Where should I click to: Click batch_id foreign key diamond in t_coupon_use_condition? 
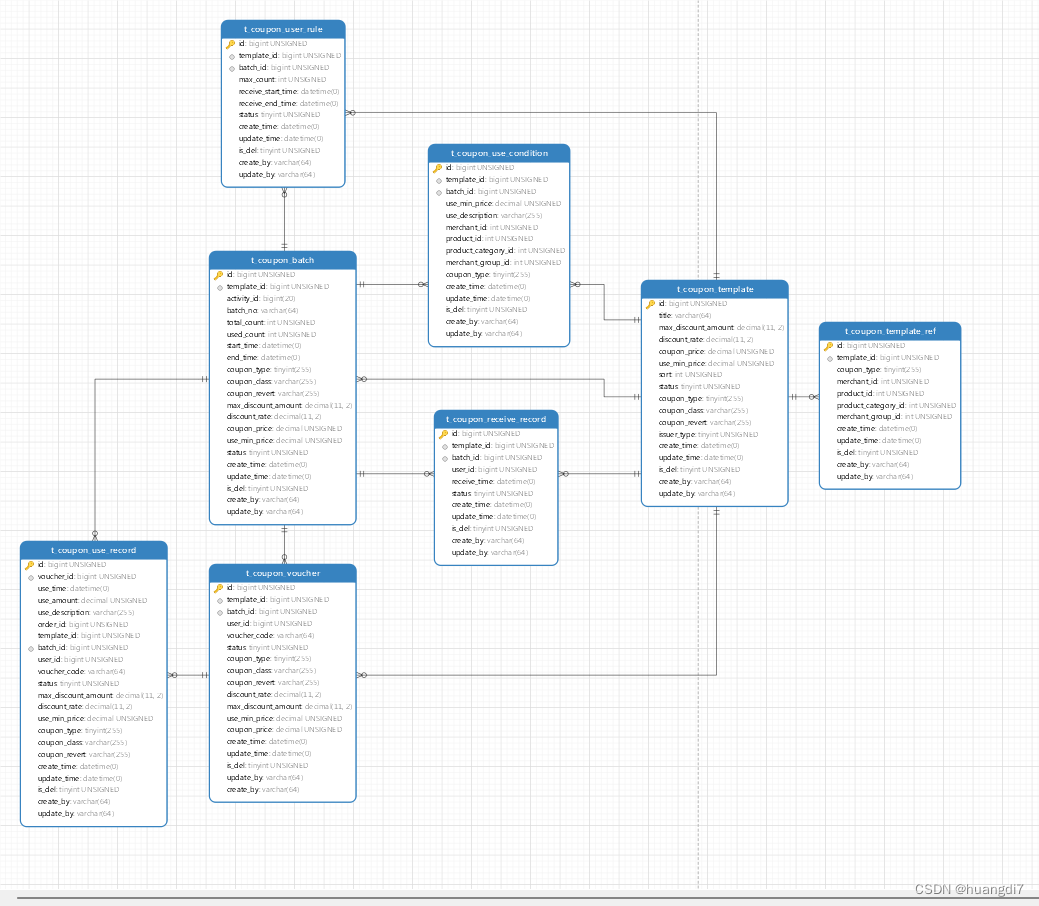pos(439,192)
